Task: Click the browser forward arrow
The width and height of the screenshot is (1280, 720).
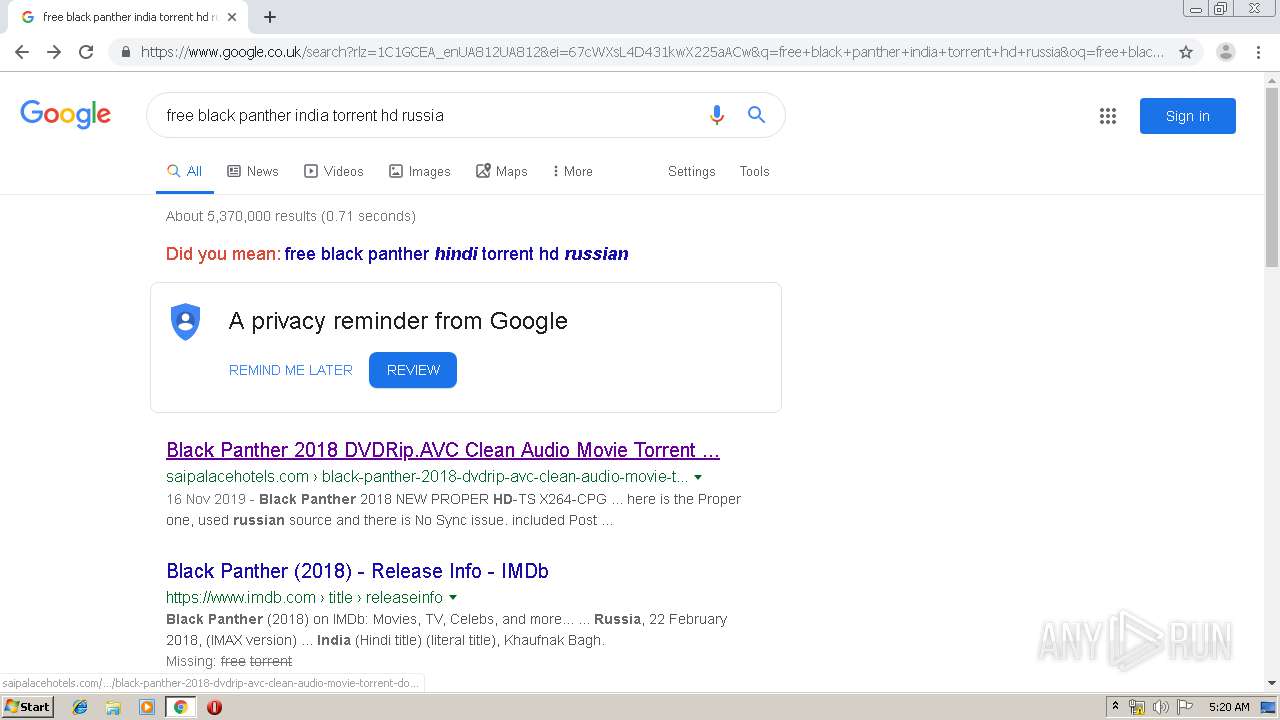Action: 54,52
